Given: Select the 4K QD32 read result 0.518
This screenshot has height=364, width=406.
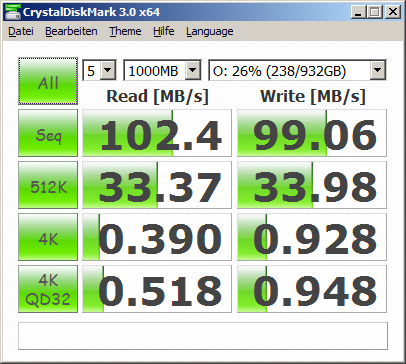Looking at the screenshot, I should click(x=157, y=289).
